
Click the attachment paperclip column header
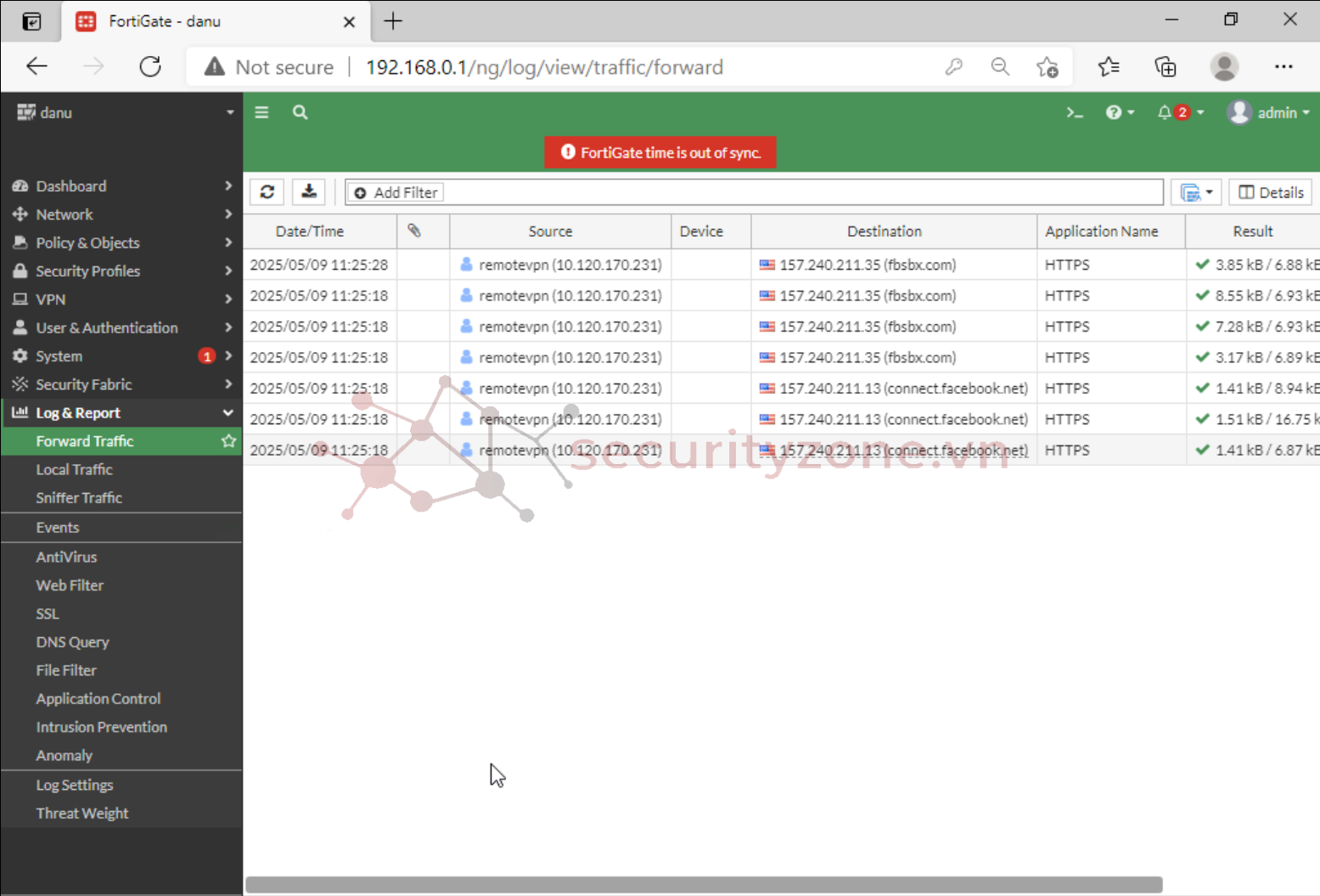click(x=423, y=231)
